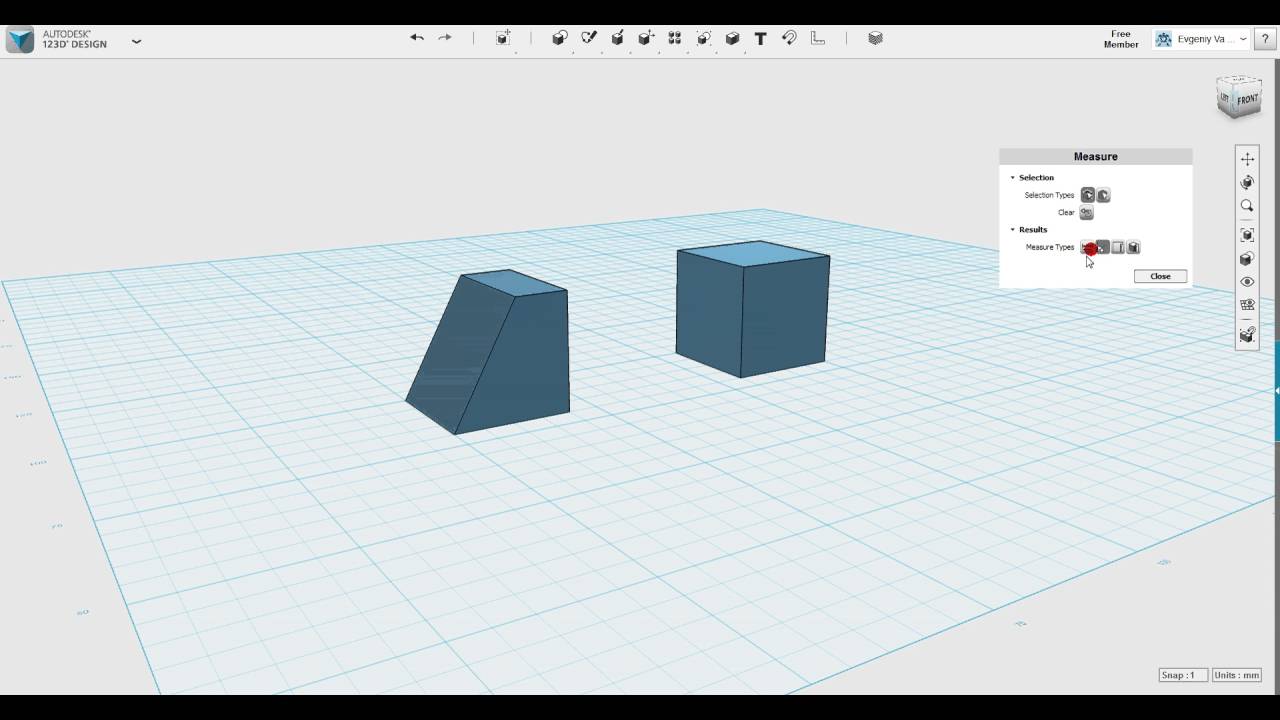Select the Text tool
The width and height of the screenshot is (1280, 720).
[x=761, y=38]
